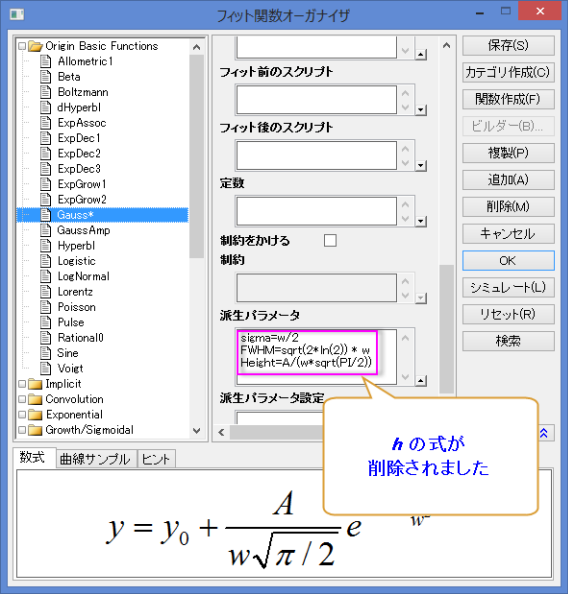Click the Hyperbl function document icon
This screenshot has width=568, height=594.
click(x=45, y=245)
